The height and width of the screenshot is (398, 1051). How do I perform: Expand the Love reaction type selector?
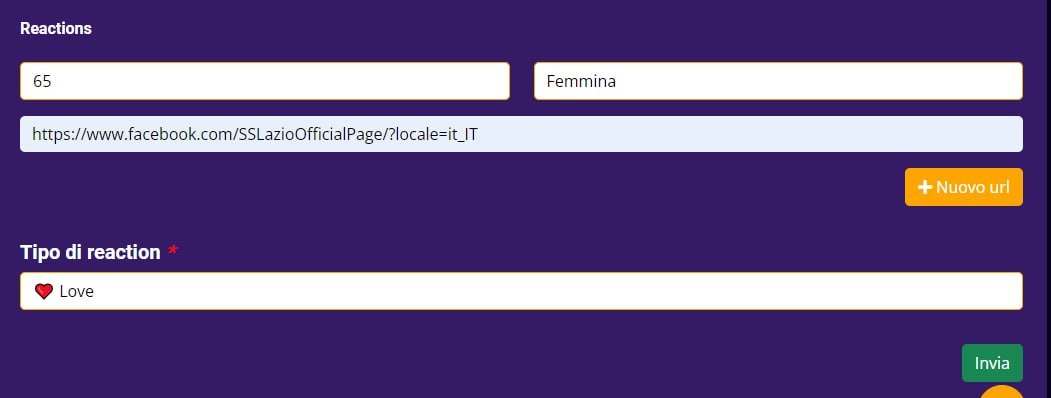(x=521, y=291)
